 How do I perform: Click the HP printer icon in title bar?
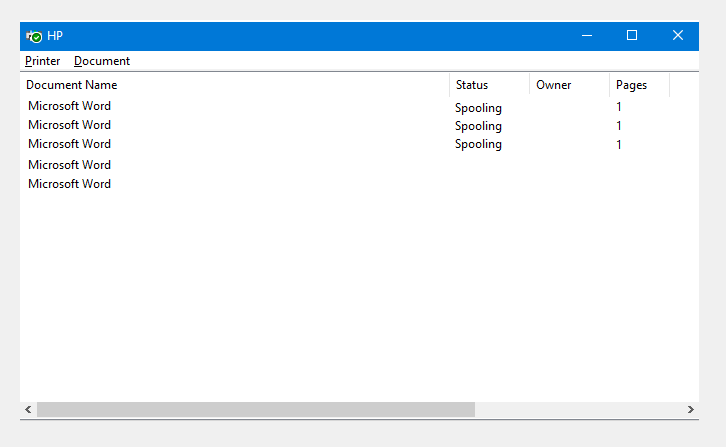[x=34, y=36]
